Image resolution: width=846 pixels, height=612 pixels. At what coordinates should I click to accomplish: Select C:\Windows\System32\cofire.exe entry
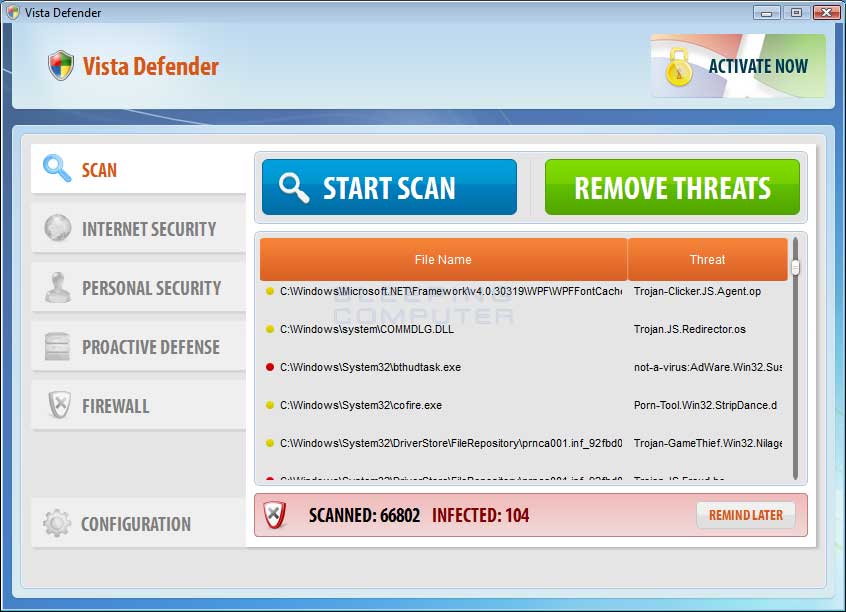[361, 405]
